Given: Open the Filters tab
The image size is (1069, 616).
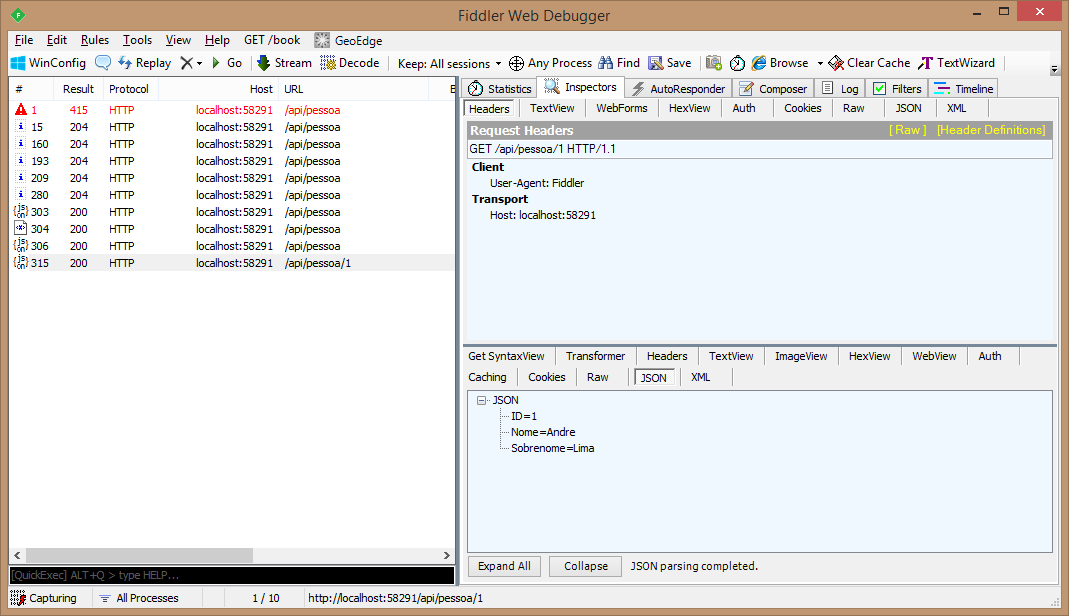Looking at the screenshot, I should (x=897, y=89).
